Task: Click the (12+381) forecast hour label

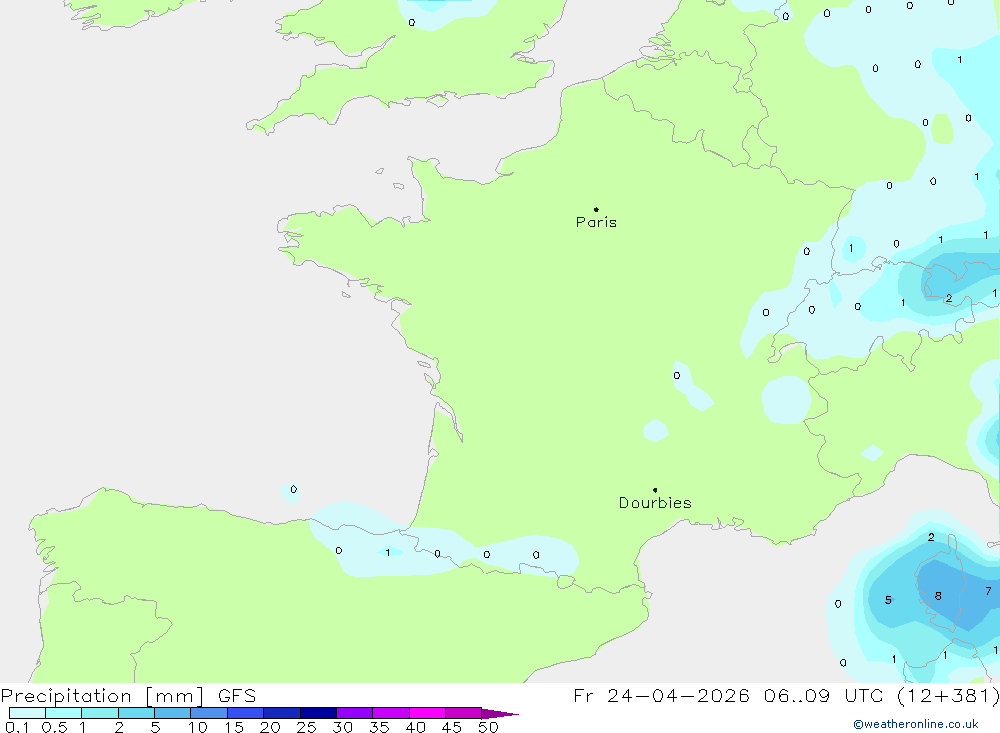Action: 950,696
